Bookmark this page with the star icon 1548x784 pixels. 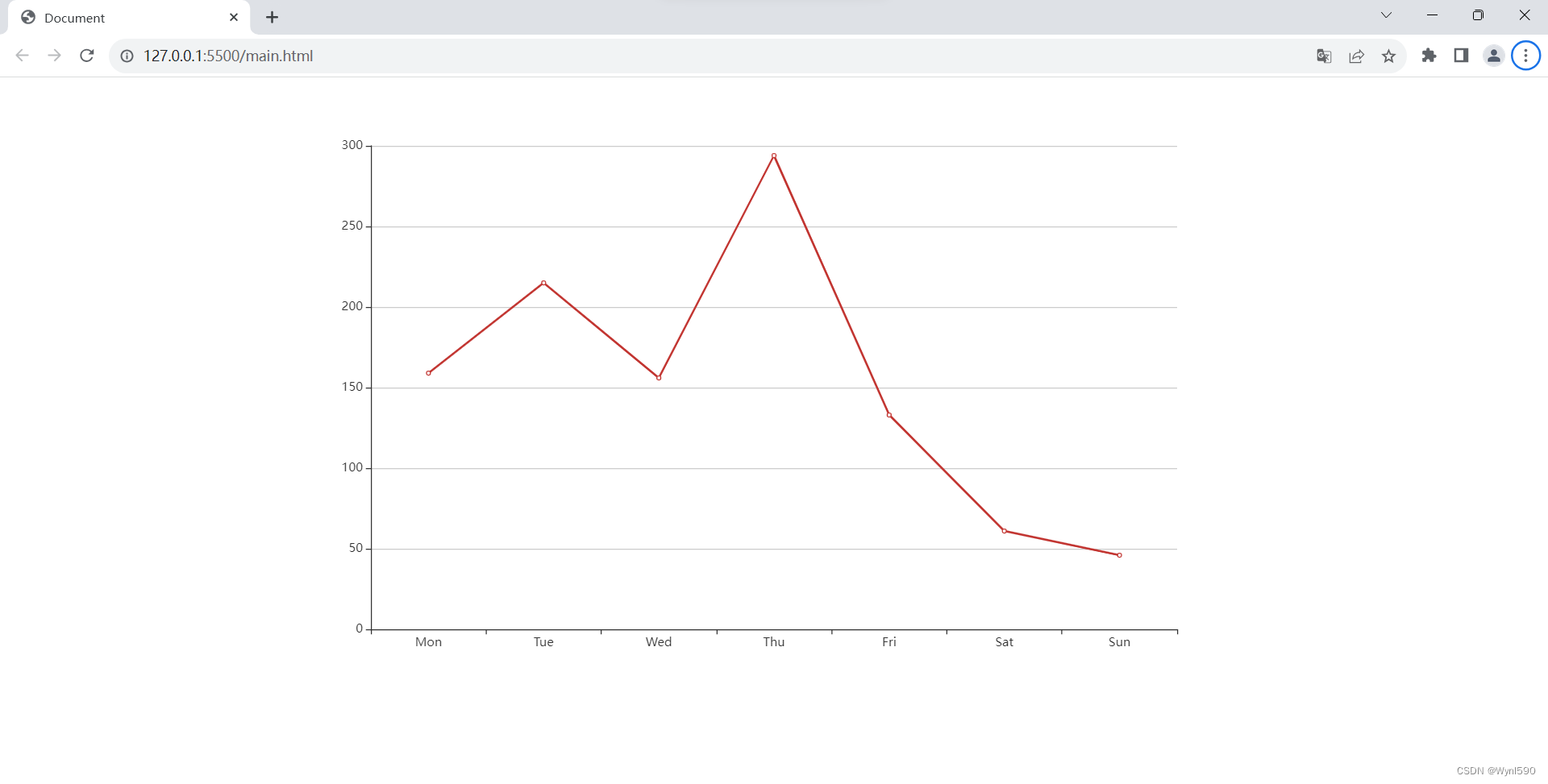[x=1389, y=56]
